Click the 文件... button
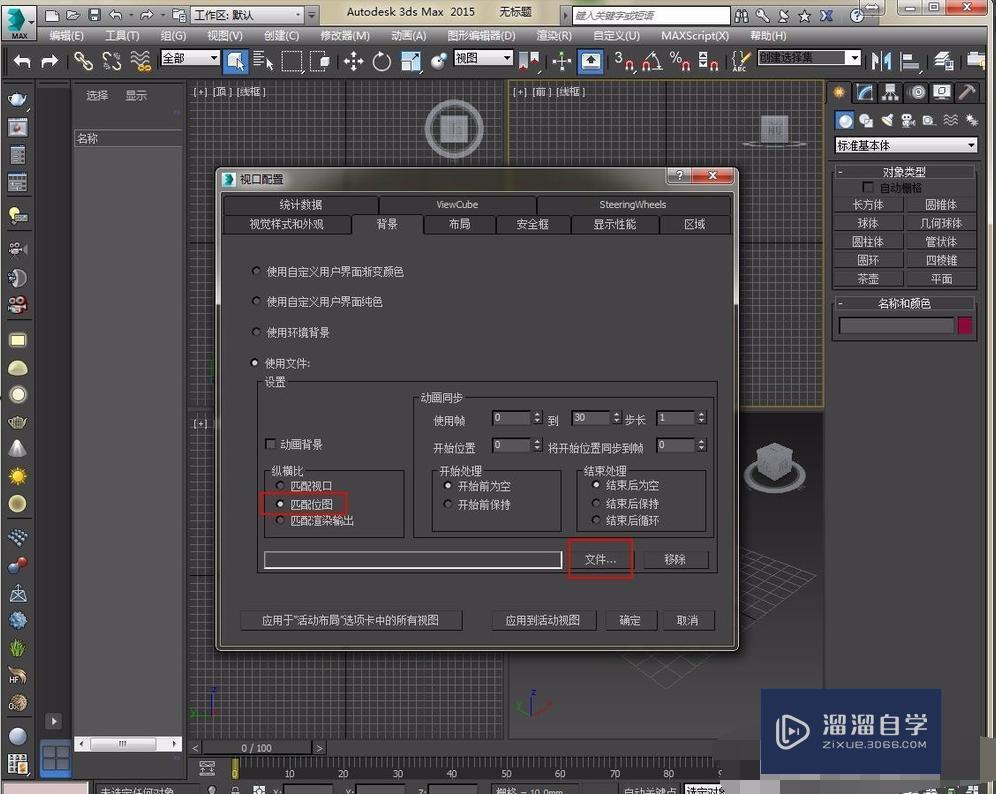 click(x=599, y=559)
